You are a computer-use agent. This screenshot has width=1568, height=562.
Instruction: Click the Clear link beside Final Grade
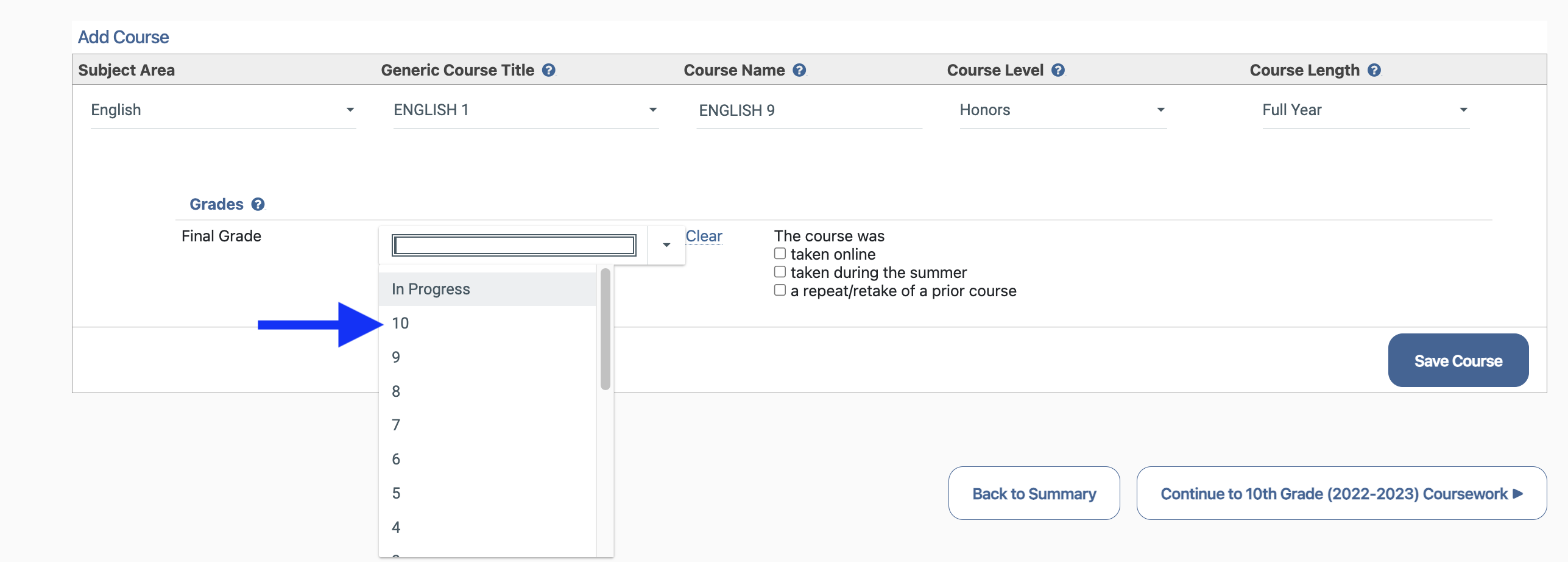click(x=704, y=236)
